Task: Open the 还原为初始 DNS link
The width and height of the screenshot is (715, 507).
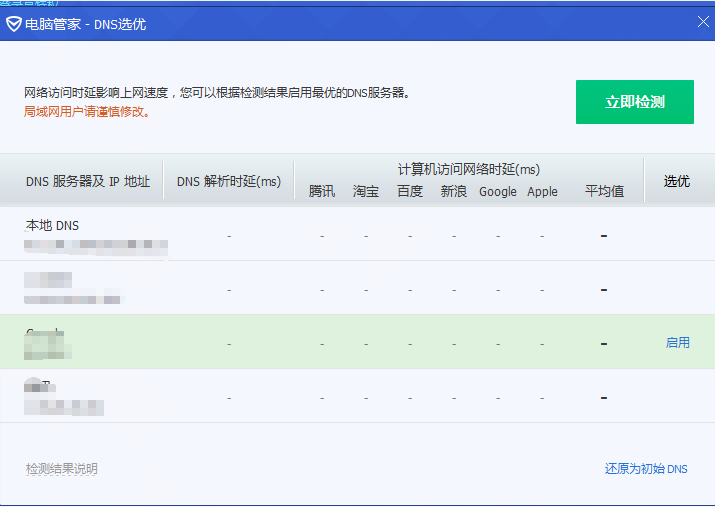Action: 646,469
